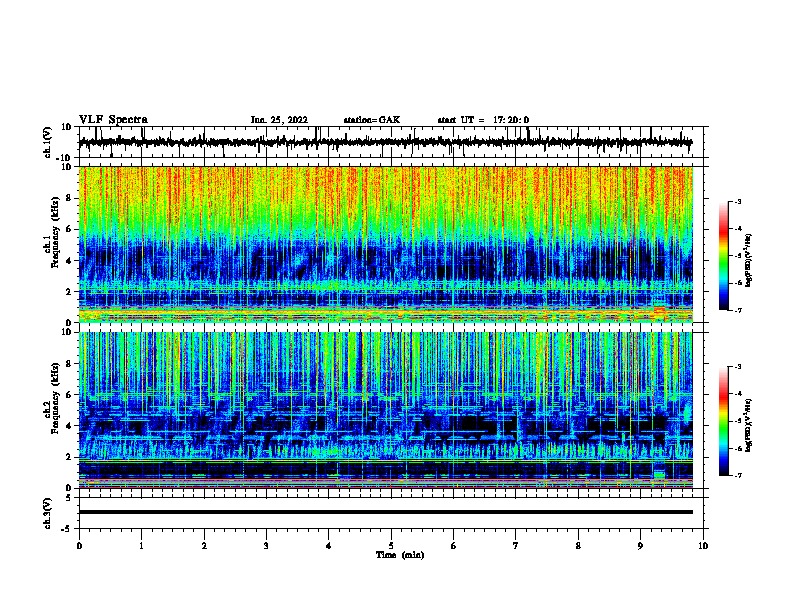Click the "-5" tick on ch.3(V) axis
This screenshot has width=792, height=612.
[67, 528]
